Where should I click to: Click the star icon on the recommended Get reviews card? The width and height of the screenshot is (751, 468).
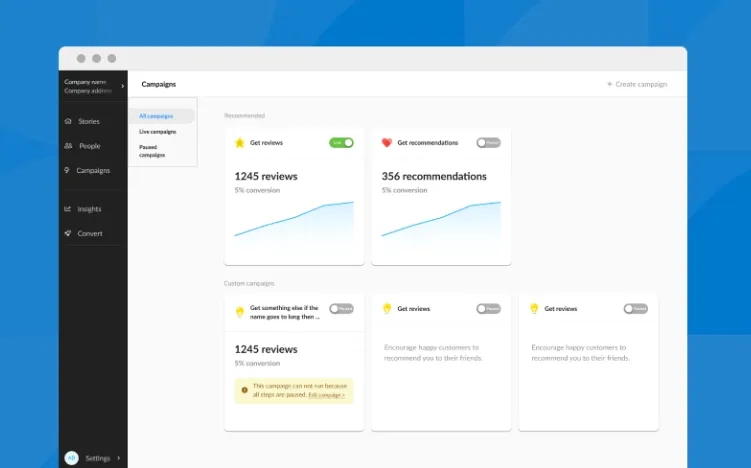(x=239, y=143)
